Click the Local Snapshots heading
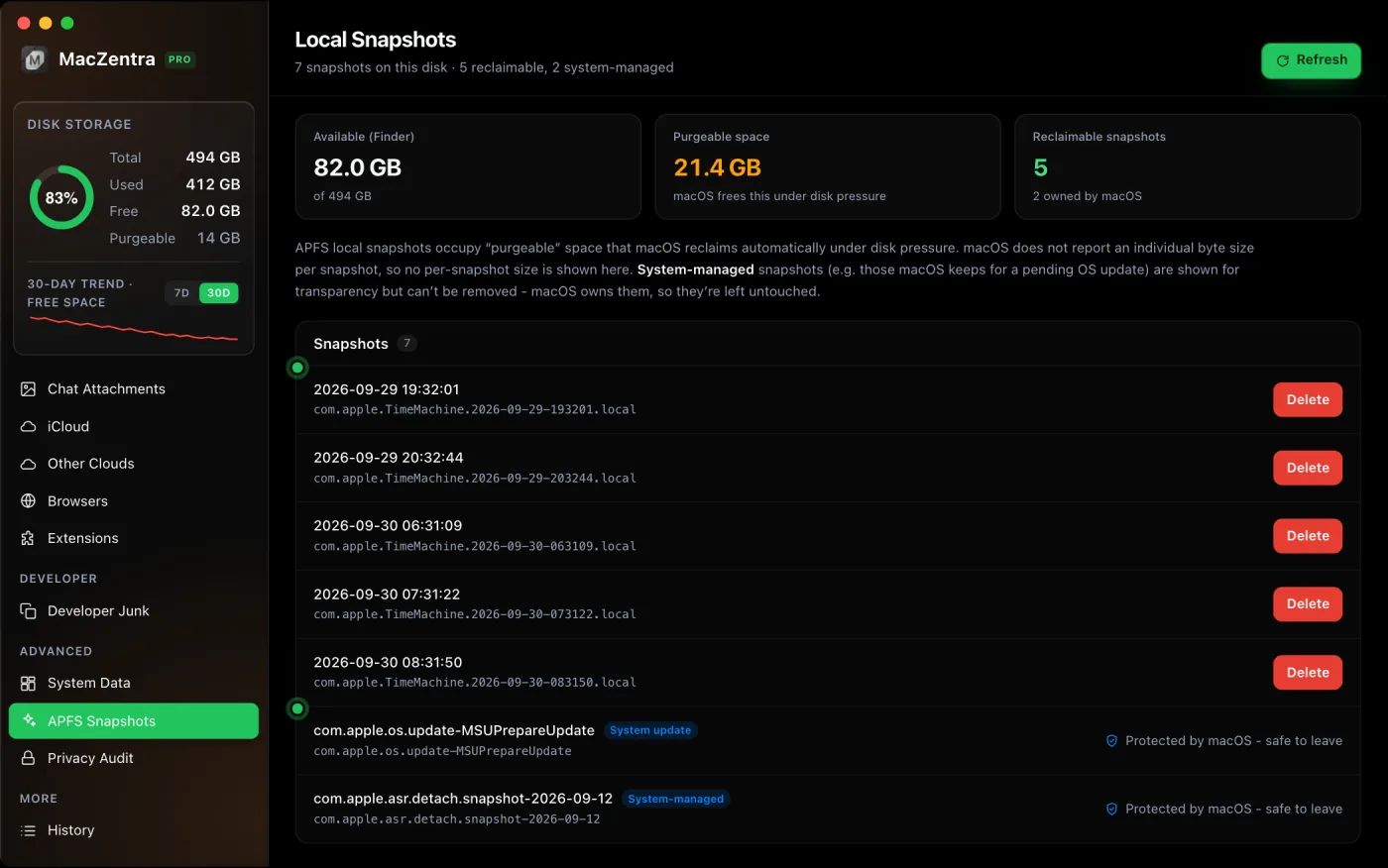The height and width of the screenshot is (868, 1388). pyautogui.click(x=376, y=40)
